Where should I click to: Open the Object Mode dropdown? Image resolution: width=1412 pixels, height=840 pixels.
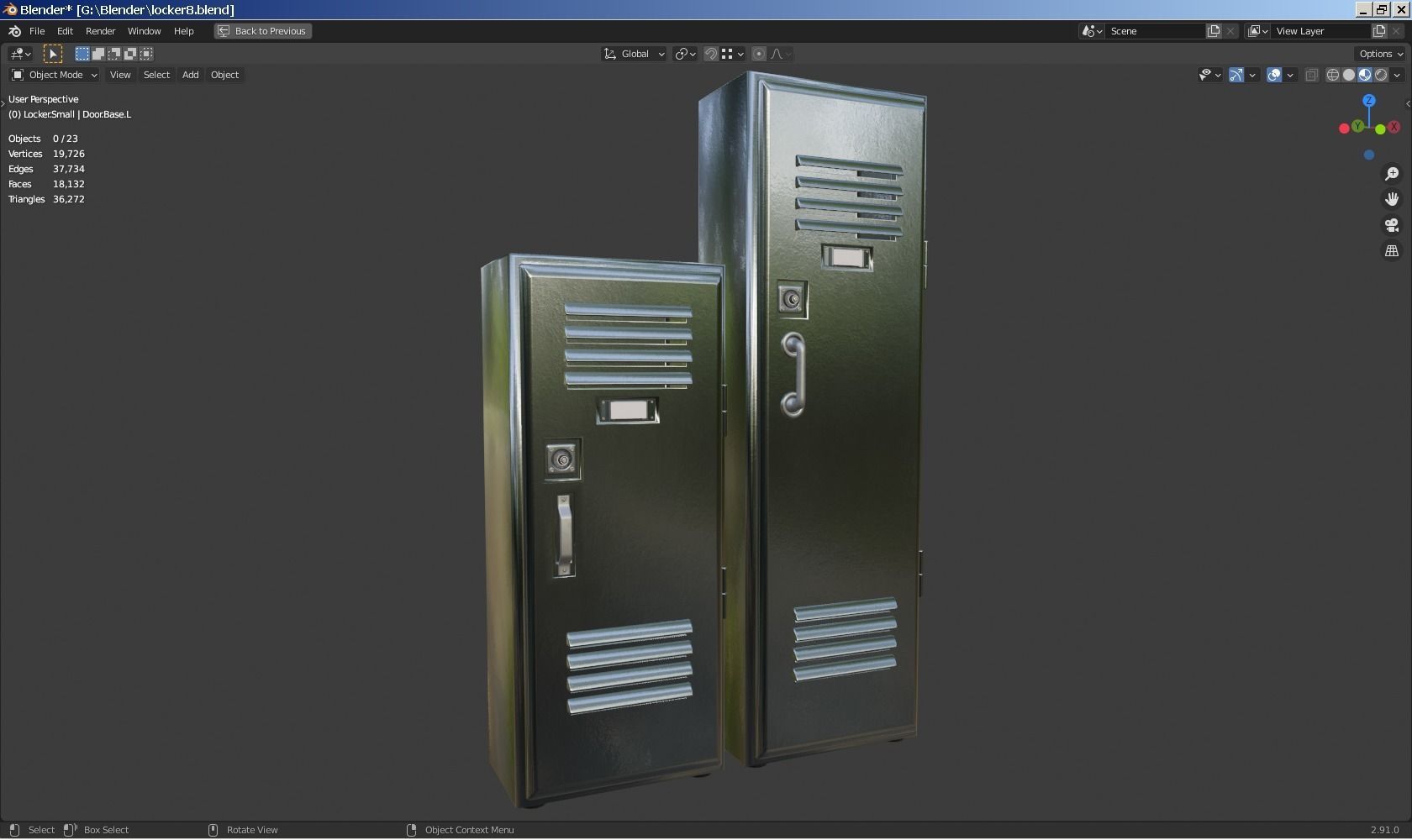pyautogui.click(x=53, y=75)
